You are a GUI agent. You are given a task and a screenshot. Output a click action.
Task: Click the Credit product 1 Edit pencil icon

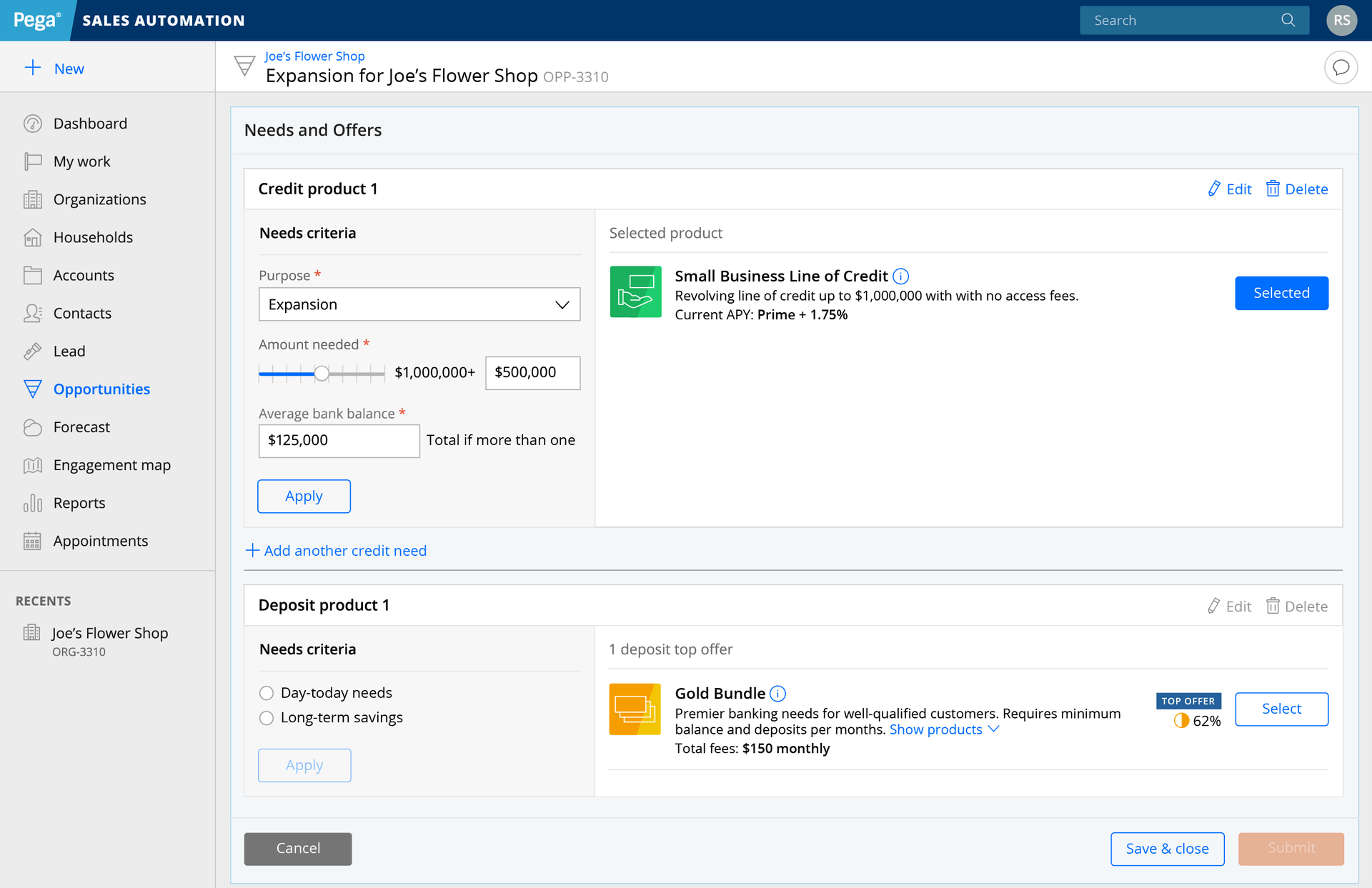[1214, 189]
